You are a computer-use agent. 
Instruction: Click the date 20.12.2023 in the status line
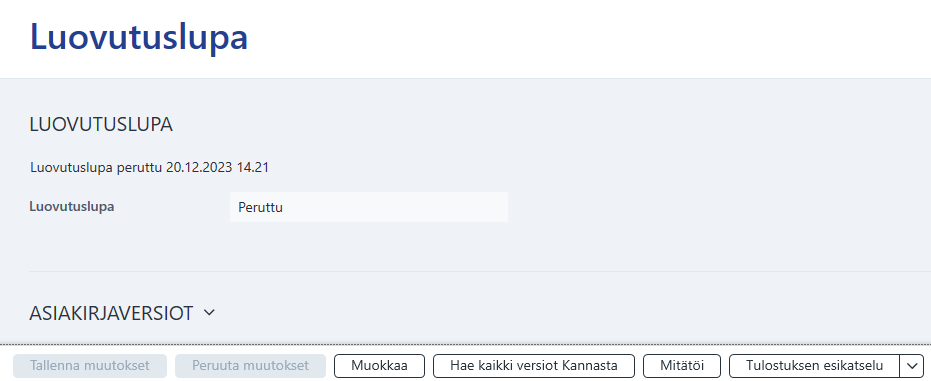click(200, 168)
